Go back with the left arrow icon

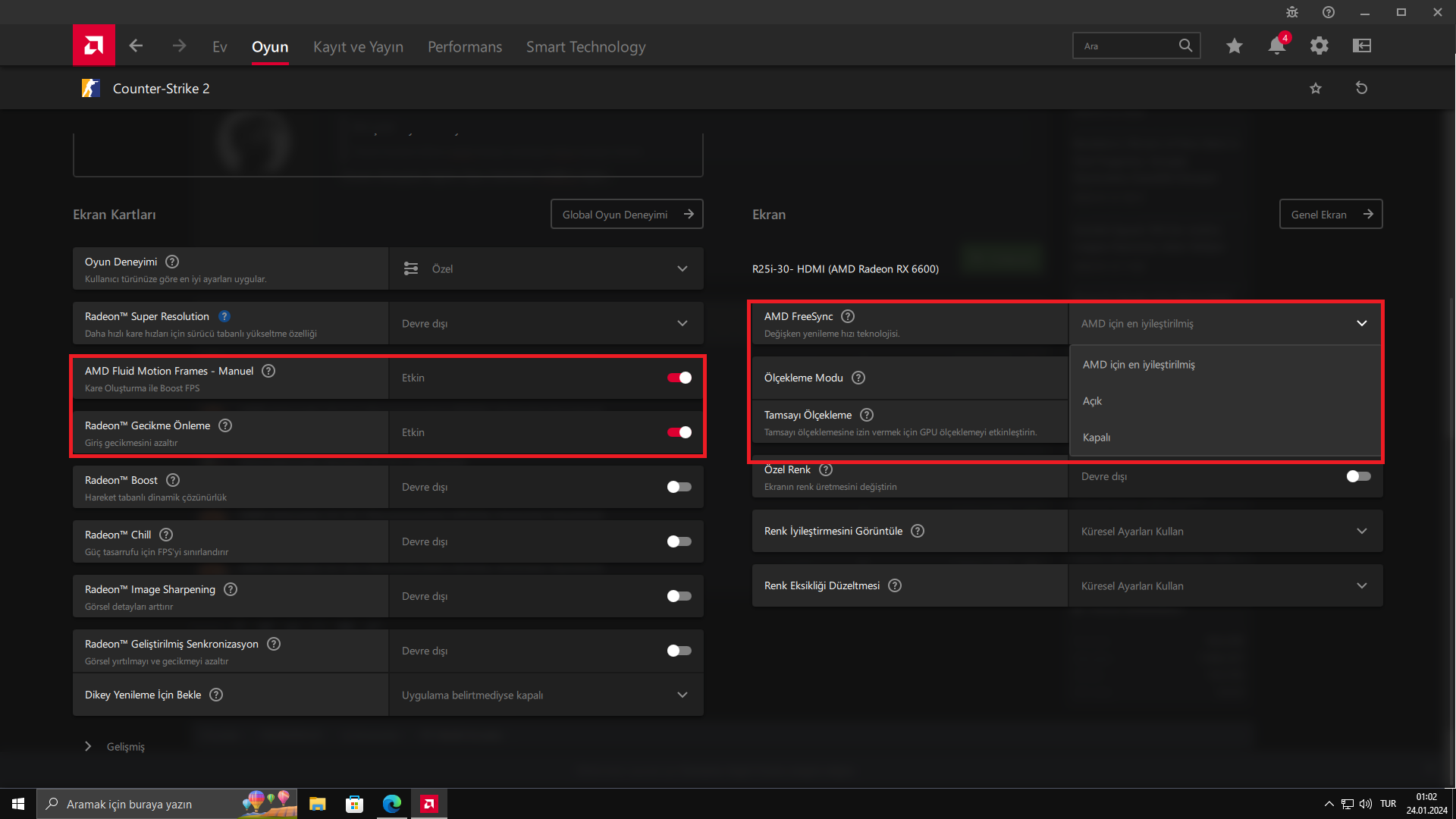tap(136, 46)
